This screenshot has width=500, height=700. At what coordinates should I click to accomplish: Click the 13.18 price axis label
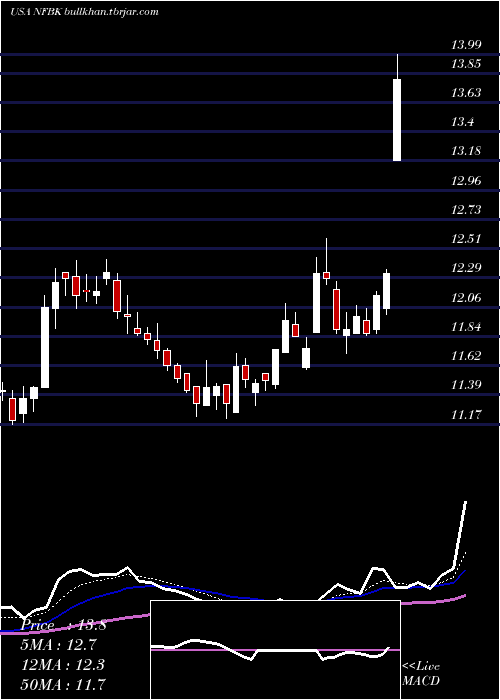(x=466, y=151)
